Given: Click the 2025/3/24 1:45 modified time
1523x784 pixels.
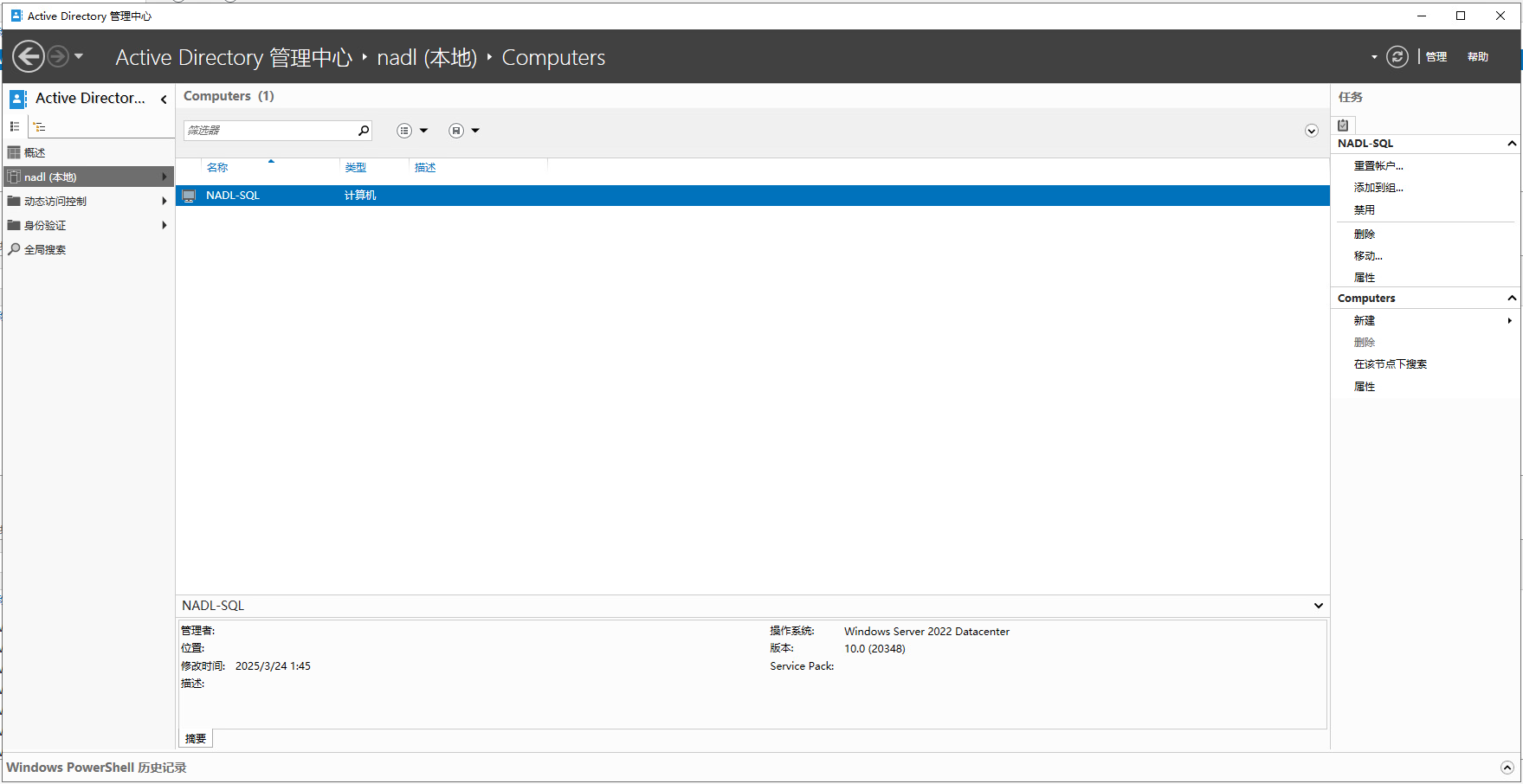Looking at the screenshot, I should pos(273,666).
